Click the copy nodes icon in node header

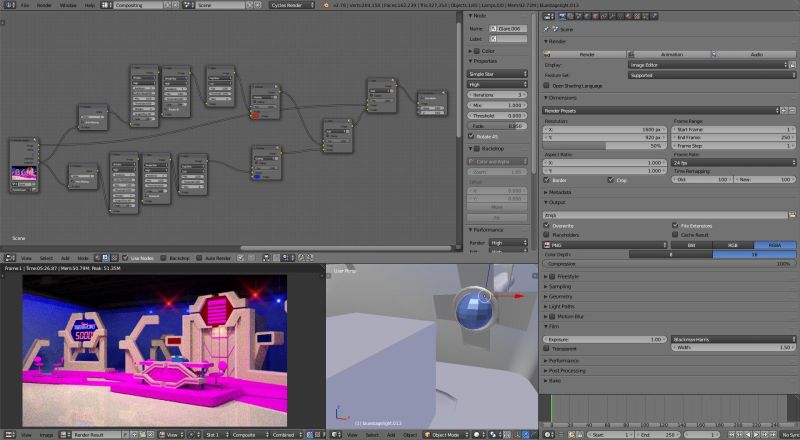(302, 258)
